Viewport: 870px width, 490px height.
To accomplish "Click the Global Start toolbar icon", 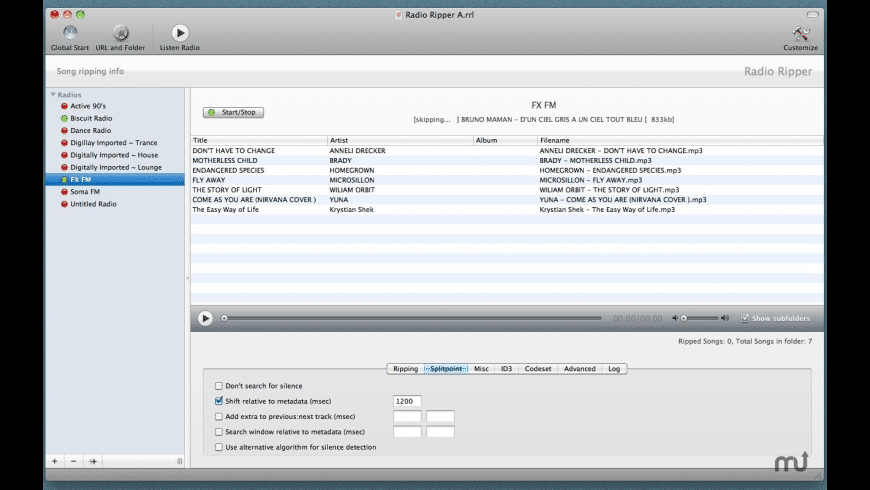I will (70, 33).
